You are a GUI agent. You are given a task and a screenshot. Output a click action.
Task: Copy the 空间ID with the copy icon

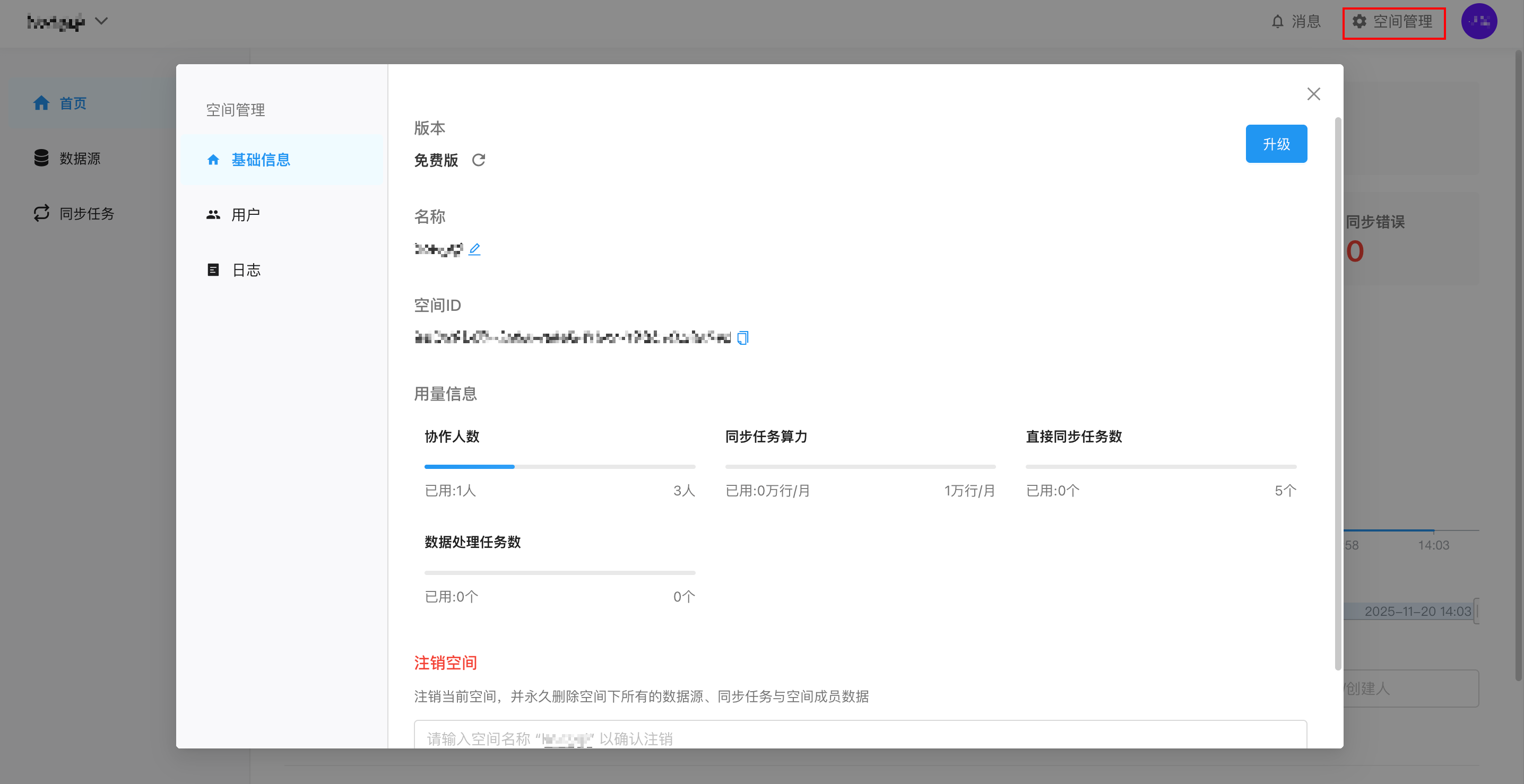(742, 337)
